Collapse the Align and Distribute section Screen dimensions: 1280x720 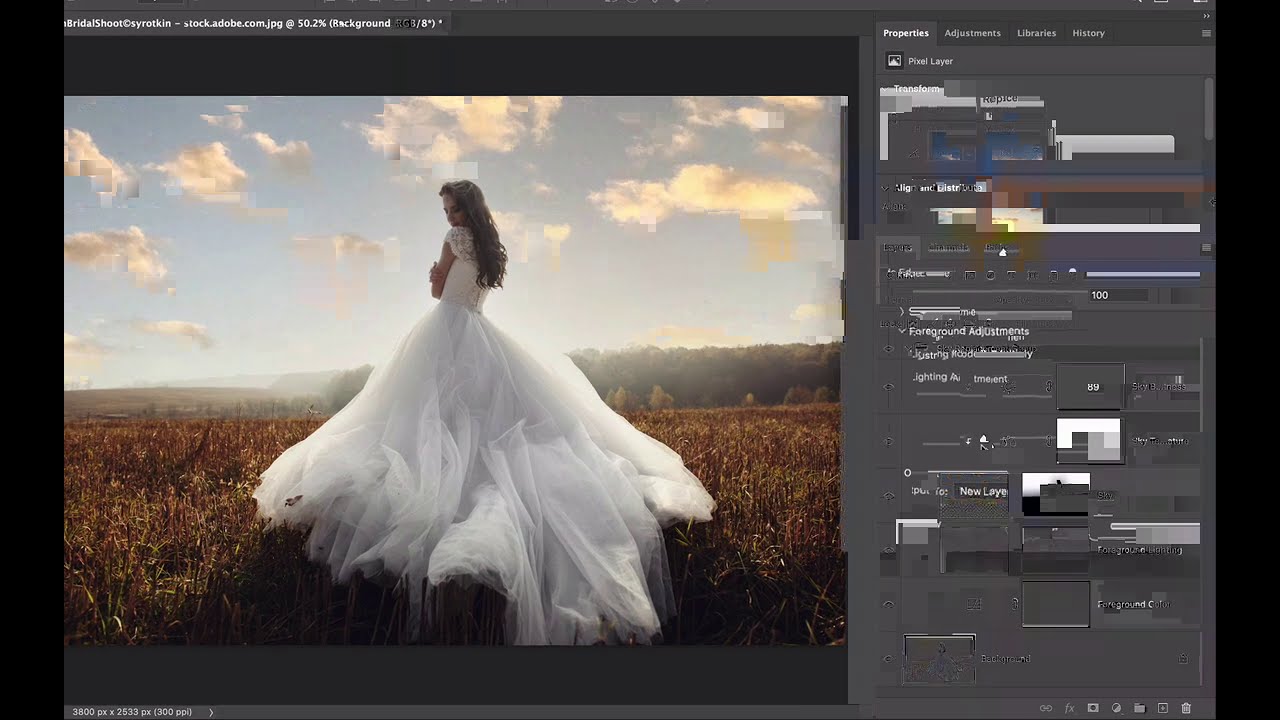(884, 187)
